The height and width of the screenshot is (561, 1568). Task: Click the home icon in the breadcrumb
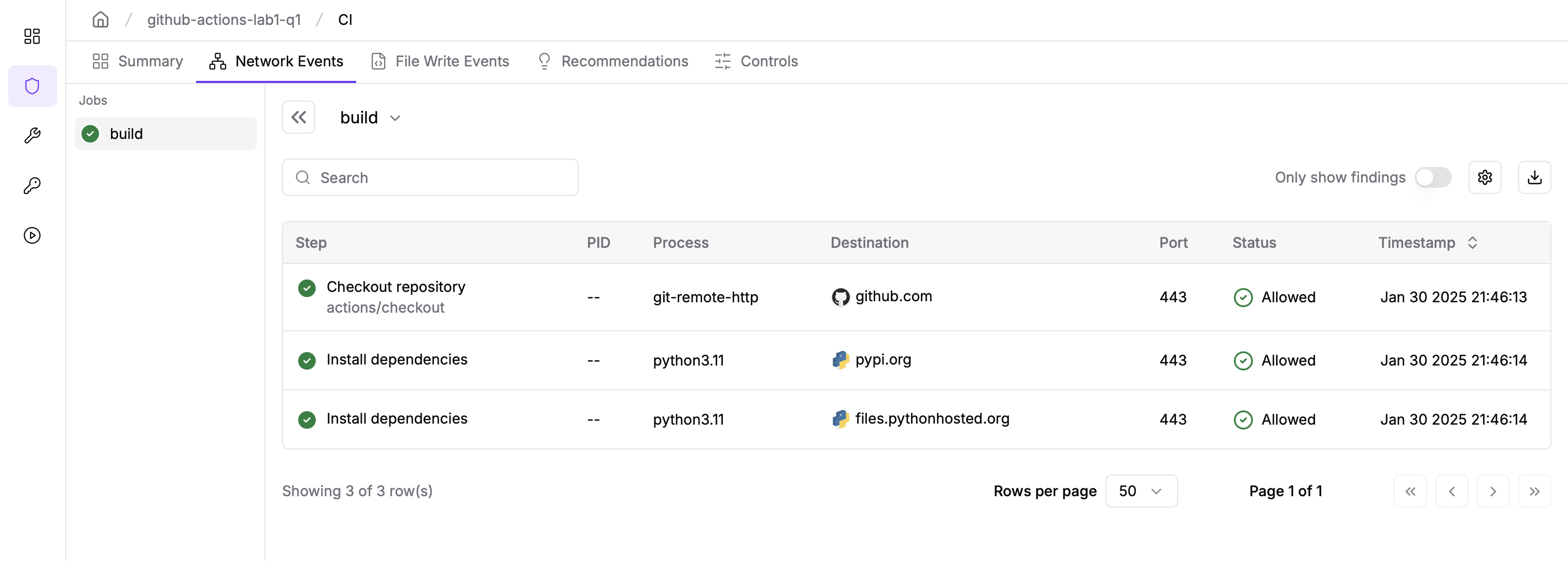[x=101, y=19]
